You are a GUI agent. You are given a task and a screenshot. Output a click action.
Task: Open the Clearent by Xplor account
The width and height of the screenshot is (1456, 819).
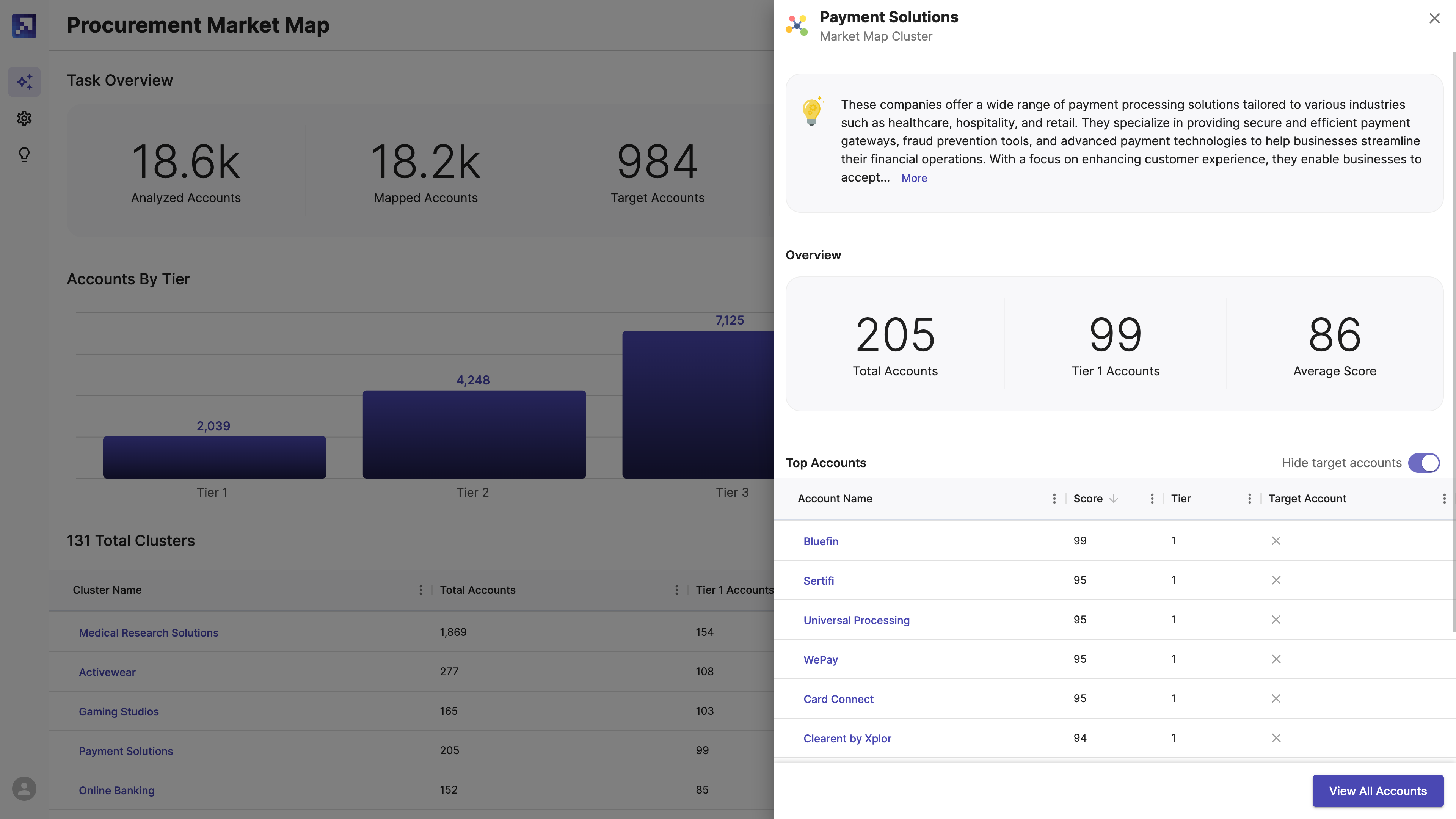tap(847, 738)
